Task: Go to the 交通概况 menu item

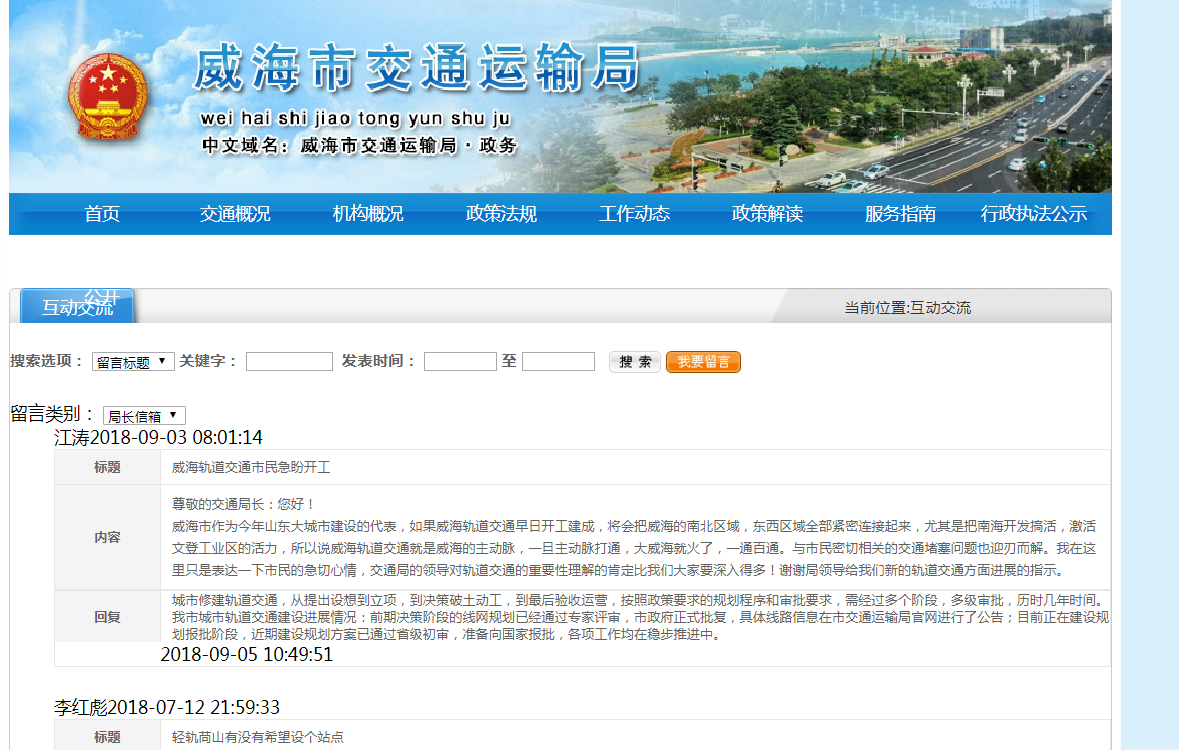Action: (235, 214)
